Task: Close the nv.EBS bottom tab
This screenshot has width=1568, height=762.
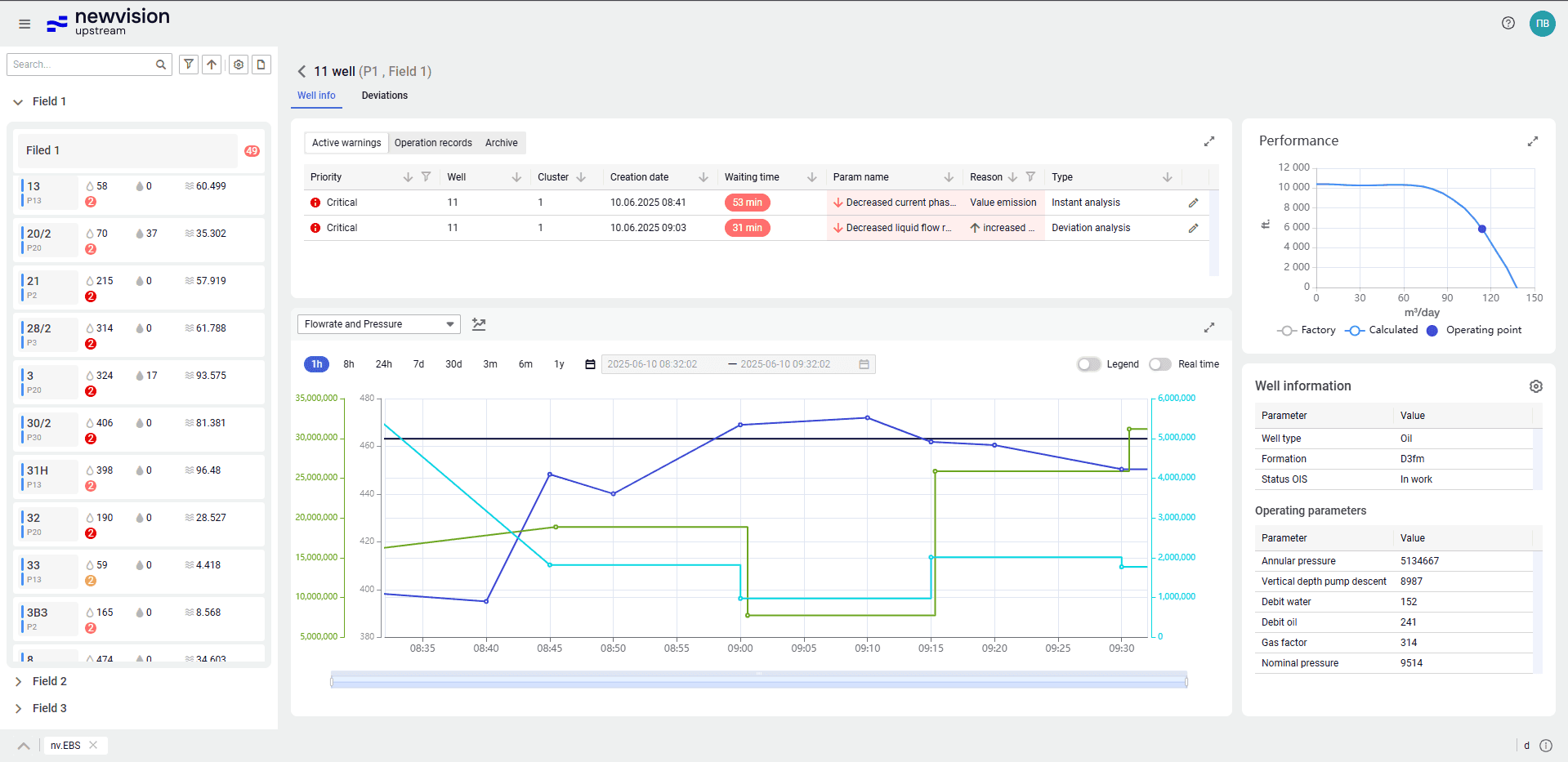Action: tap(93, 745)
